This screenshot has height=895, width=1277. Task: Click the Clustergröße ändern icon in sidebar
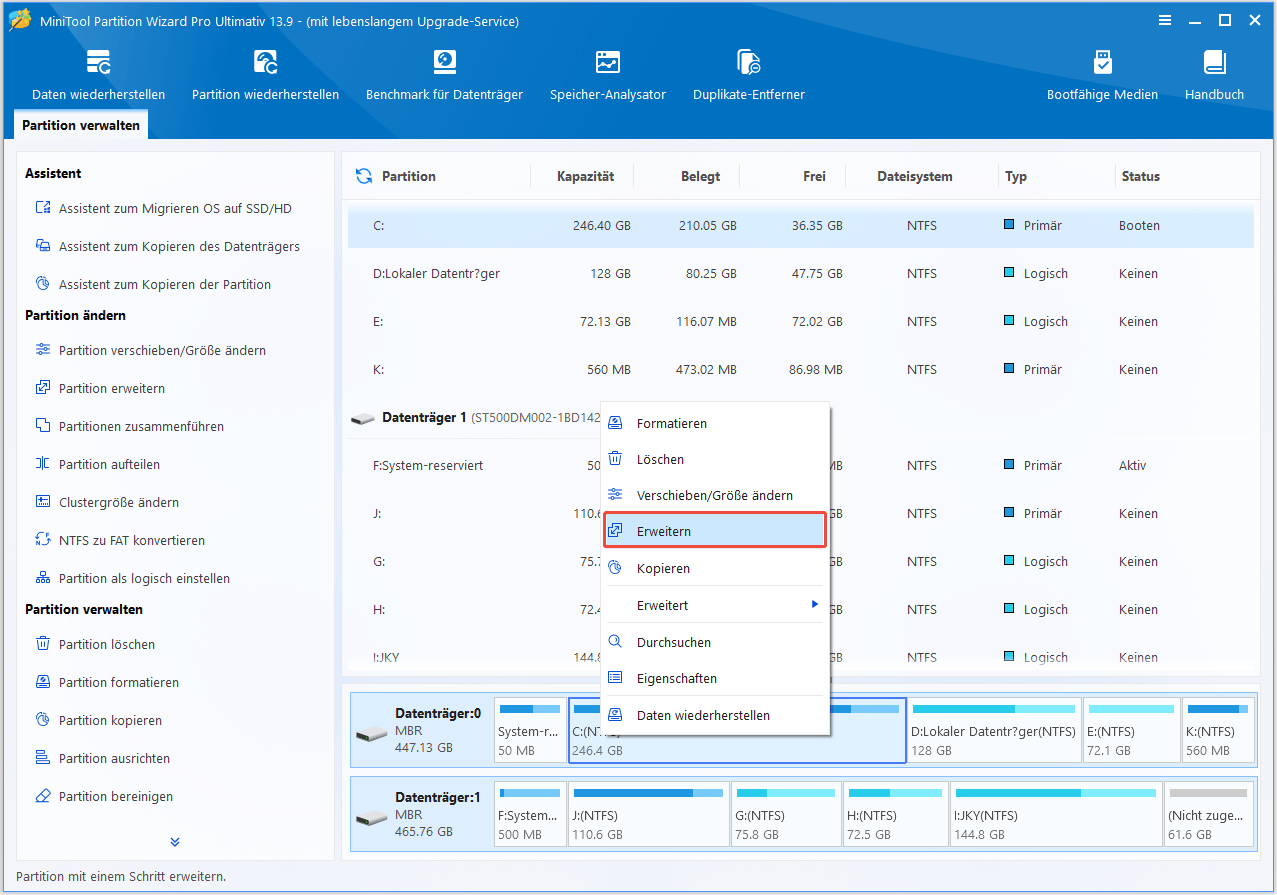[43, 502]
